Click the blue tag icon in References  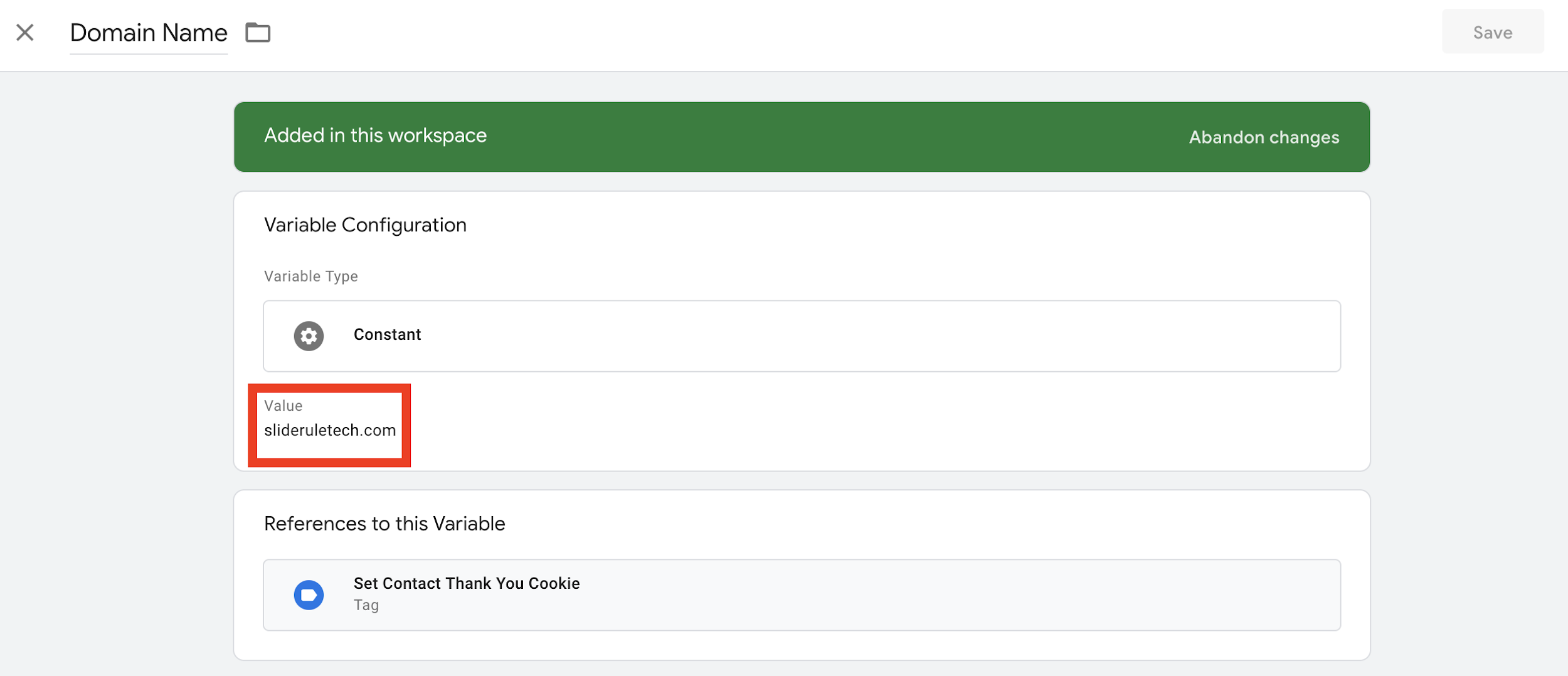coord(309,595)
